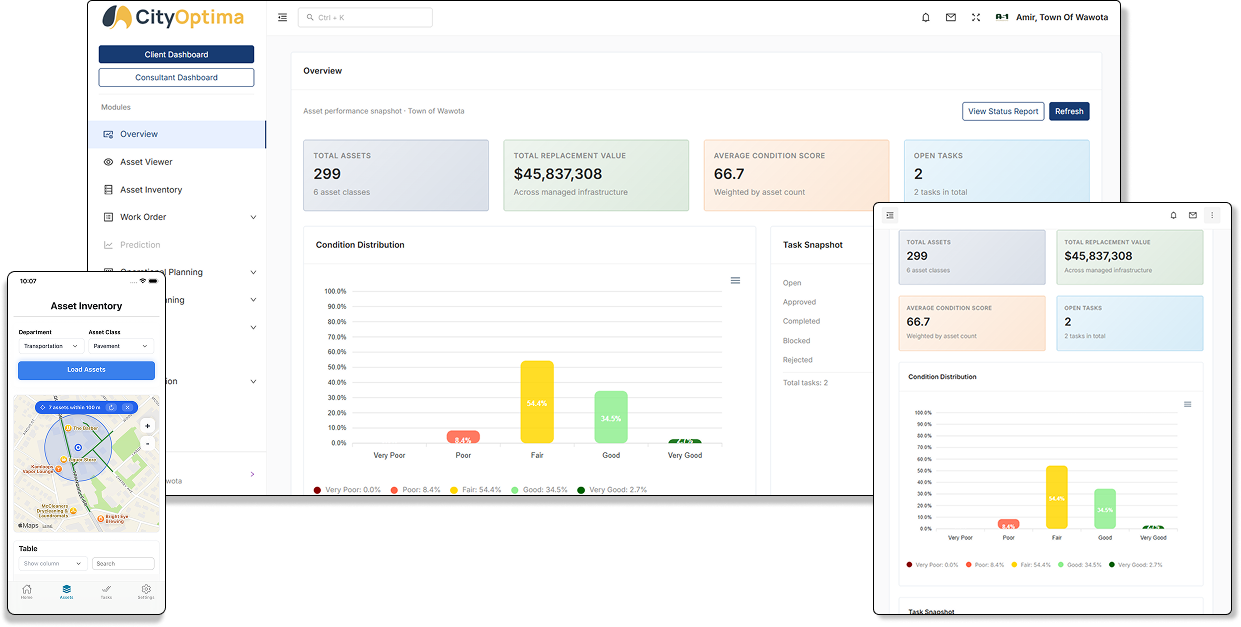Toggle fullscreen using the expand icon beside the bell
Viewport: 1241px width, 627px height.
pos(975,17)
